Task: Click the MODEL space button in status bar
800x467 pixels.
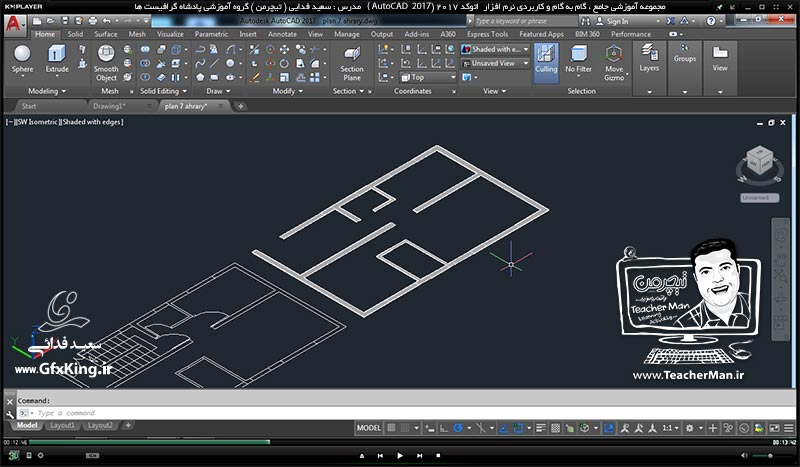Action: (369, 428)
